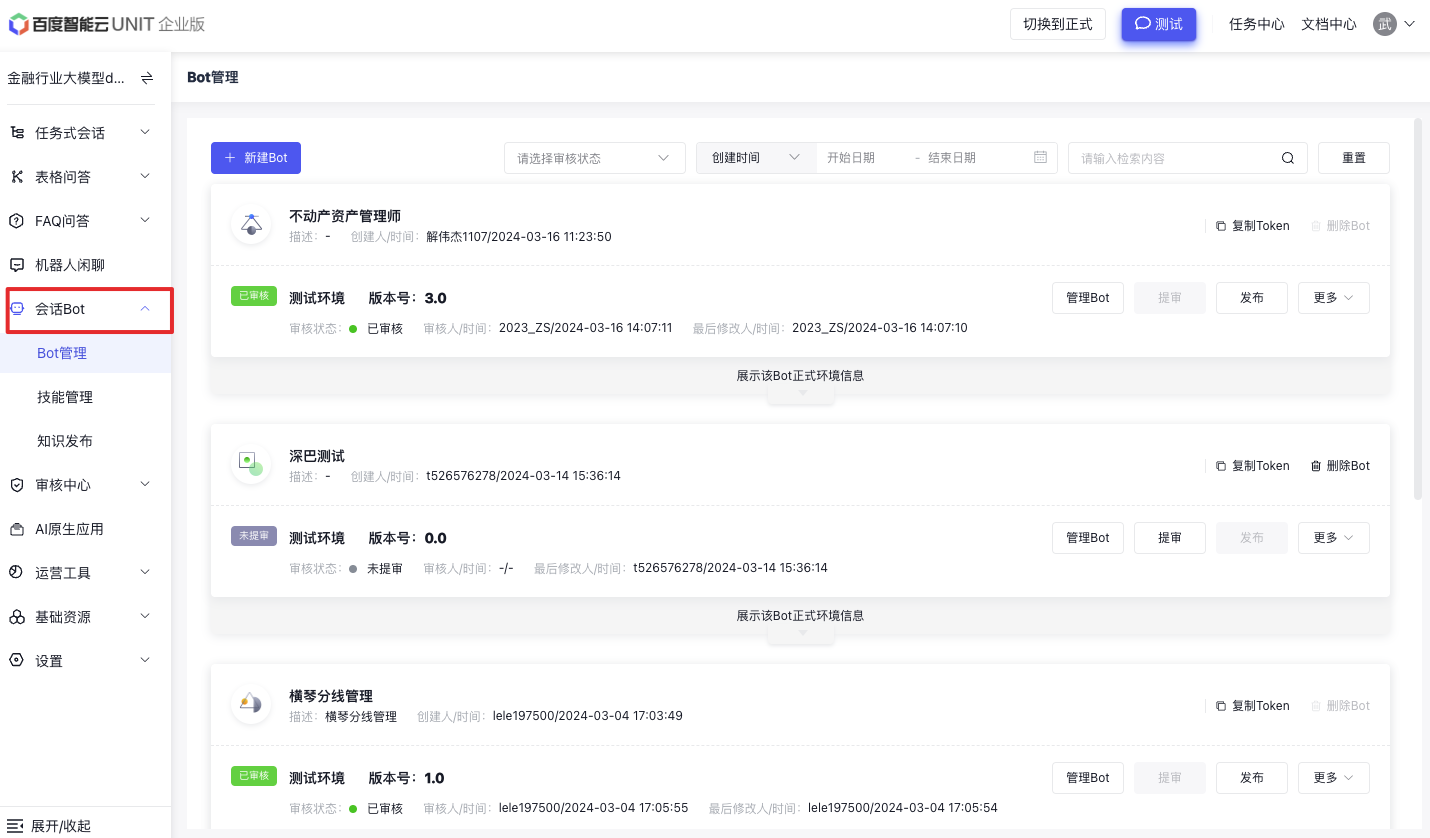Click the 设置 hexagon icon
1430x838 pixels.
click(x=17, y=661)
